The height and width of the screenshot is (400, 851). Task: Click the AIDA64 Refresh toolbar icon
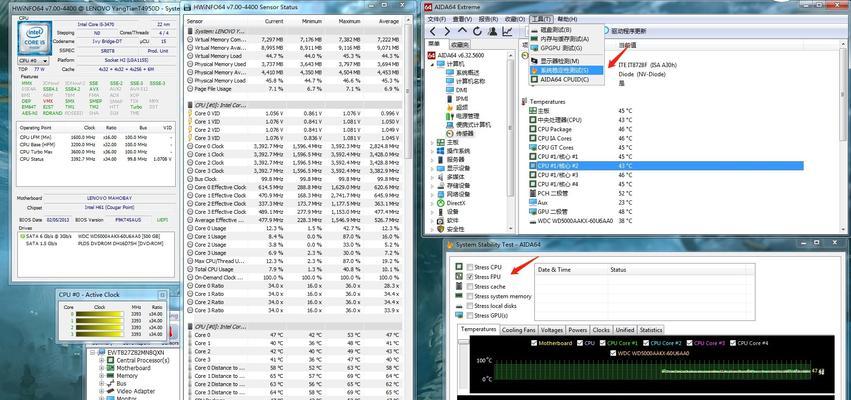[477, 31]
